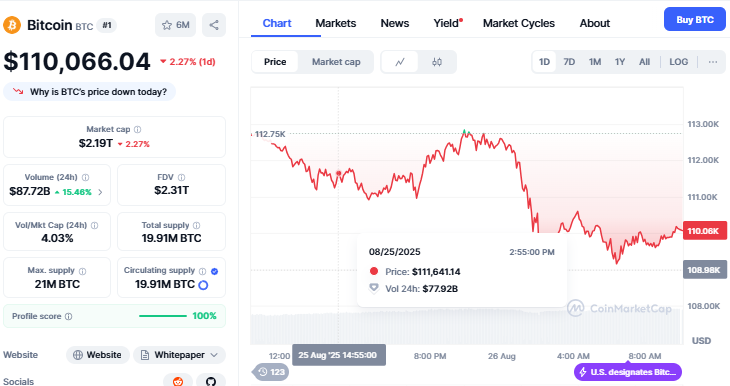Screen dimensions: 730x386
Task: Open the U.S. designates Bitc... news marker
Action: click(628, 372)
